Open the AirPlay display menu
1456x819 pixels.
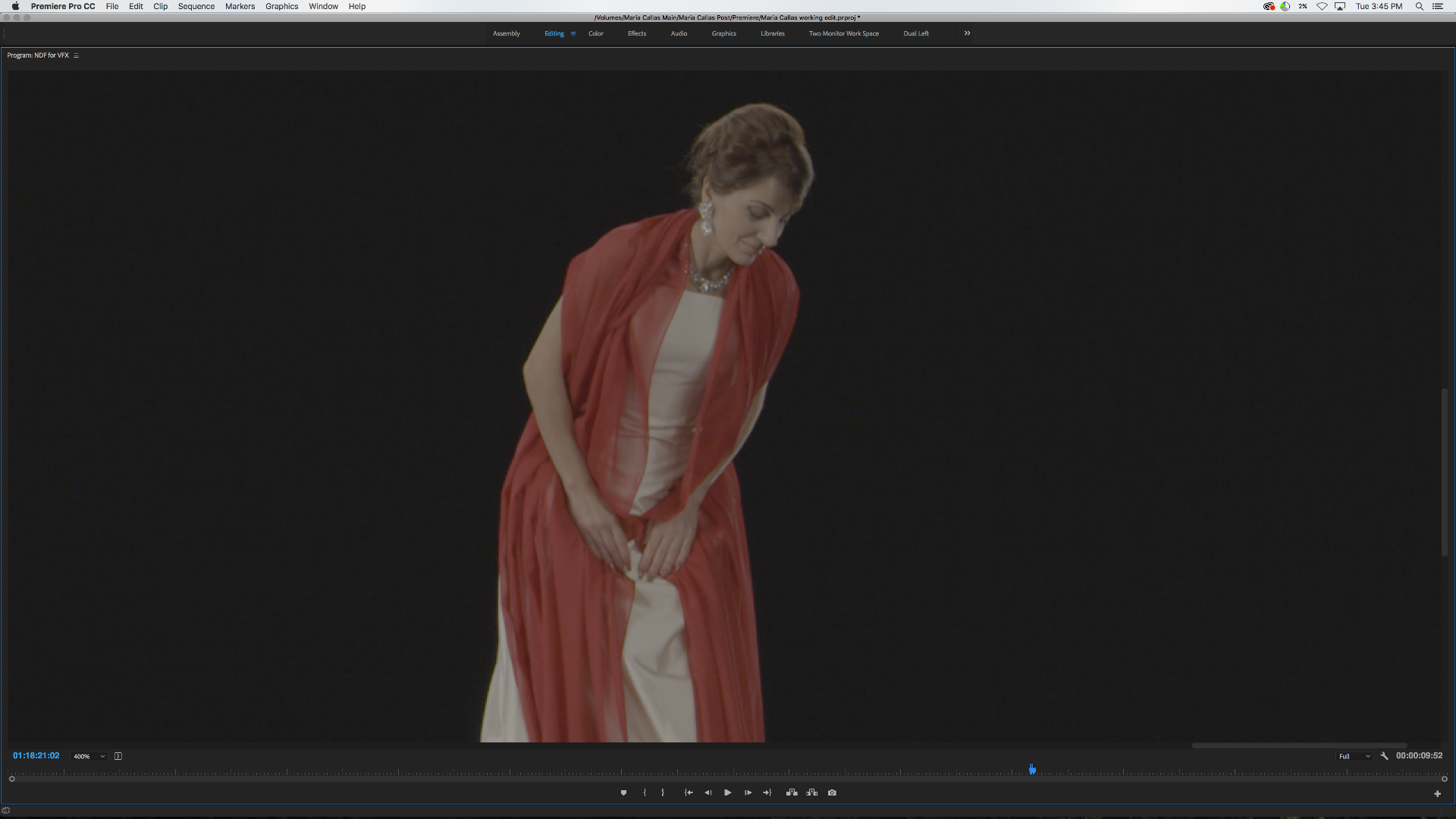(1340, 6)
